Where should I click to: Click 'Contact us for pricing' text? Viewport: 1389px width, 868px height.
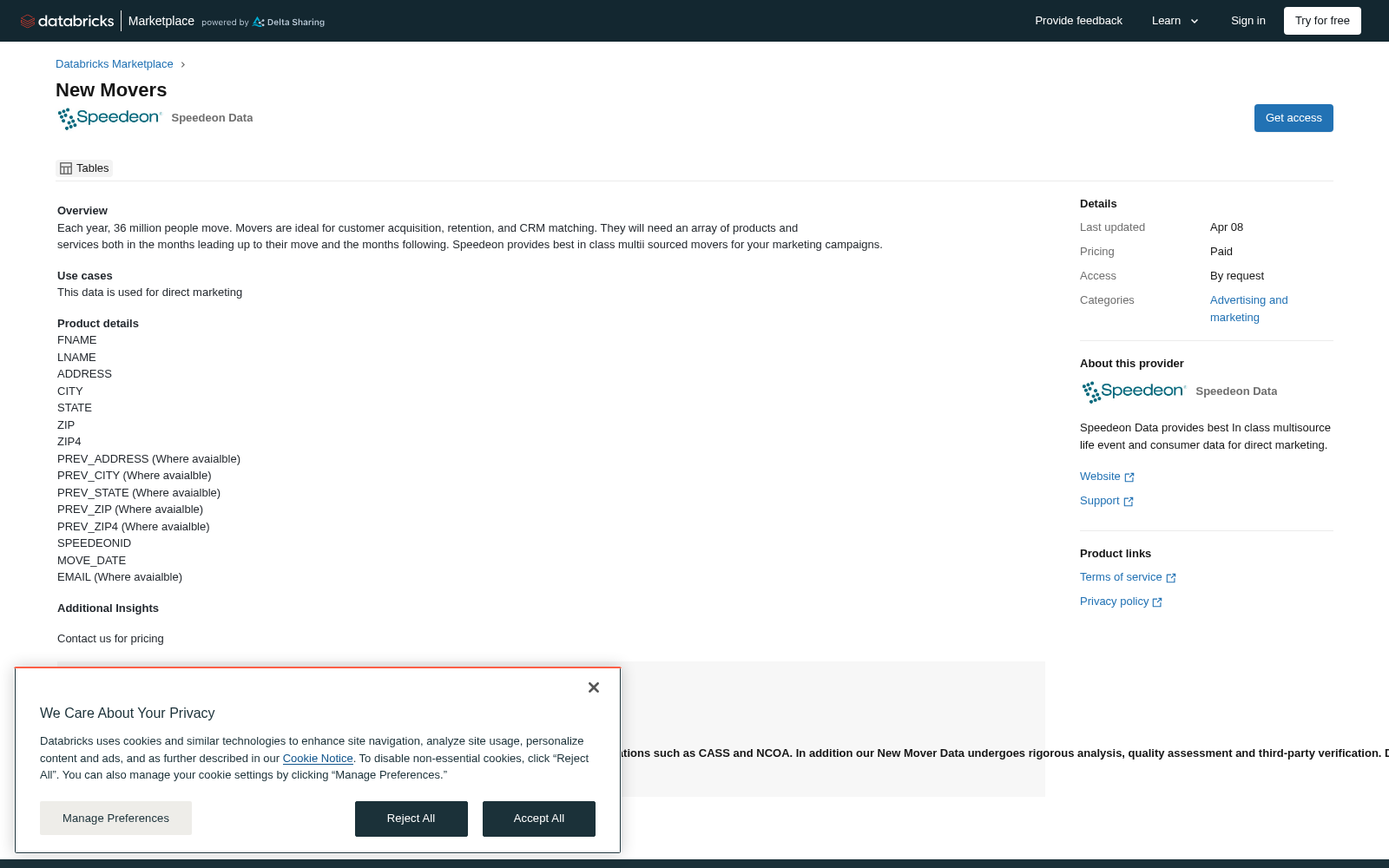[110, 639]
